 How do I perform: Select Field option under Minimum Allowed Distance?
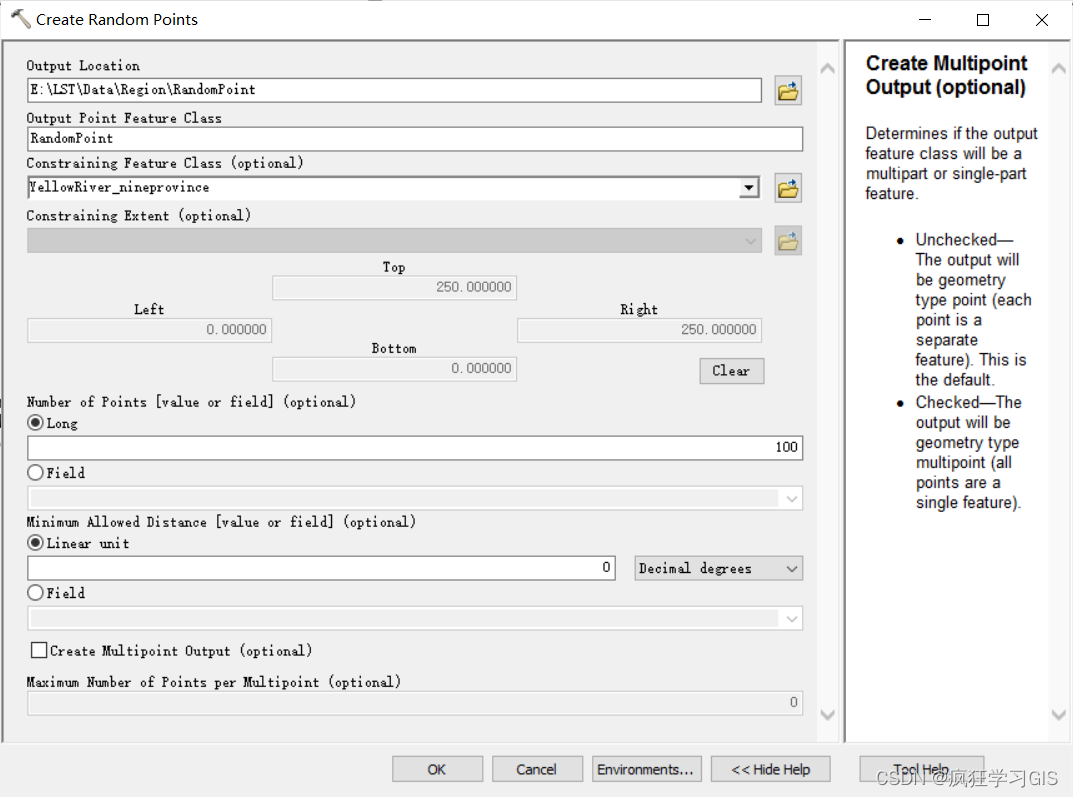coord(36,592)
